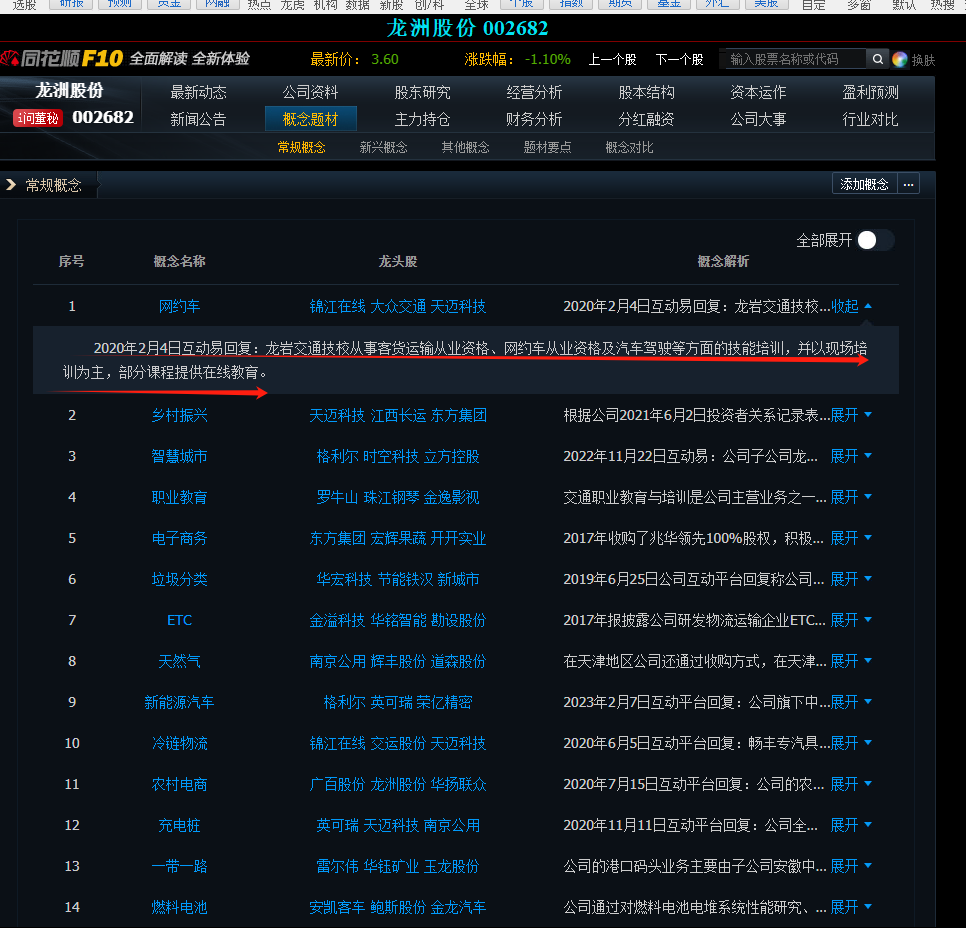Image resolution: width=966 pixels, height=928 pixels.
Task: Expand the 农村电商 concept analysis
Action: click(851, 784)
